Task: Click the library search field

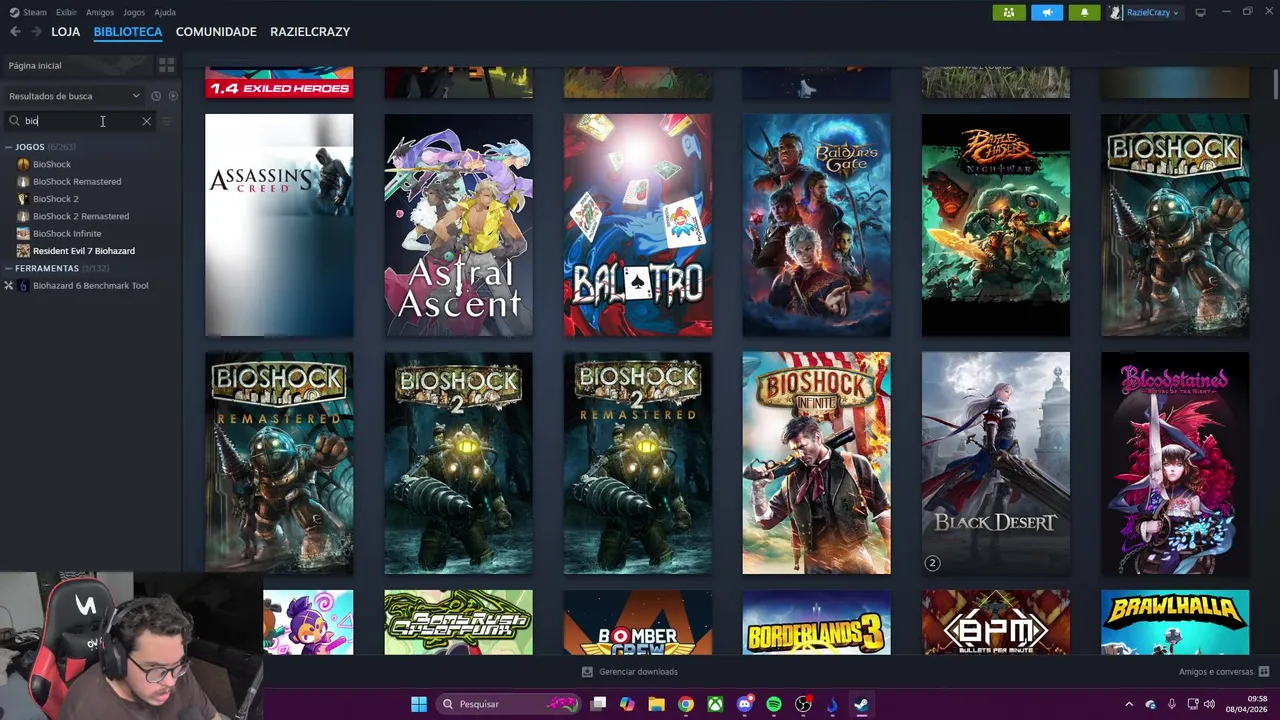Action: [78, 121]
